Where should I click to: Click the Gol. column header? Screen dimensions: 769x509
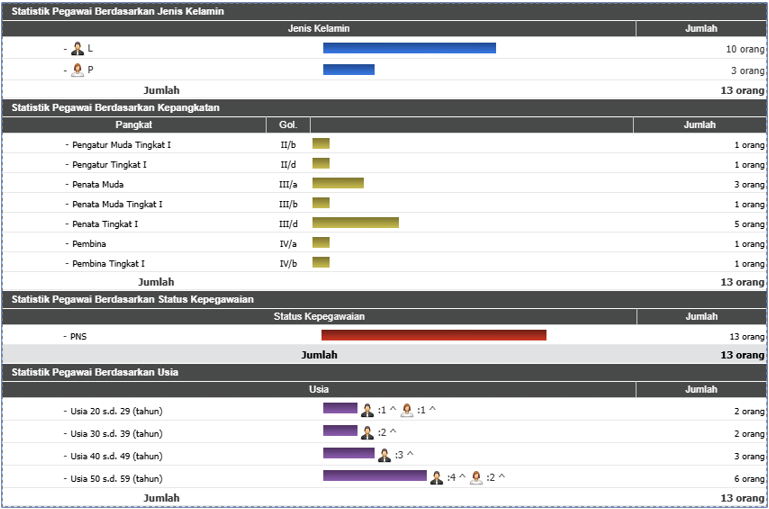pyautogui.click(x=289, y=125)
